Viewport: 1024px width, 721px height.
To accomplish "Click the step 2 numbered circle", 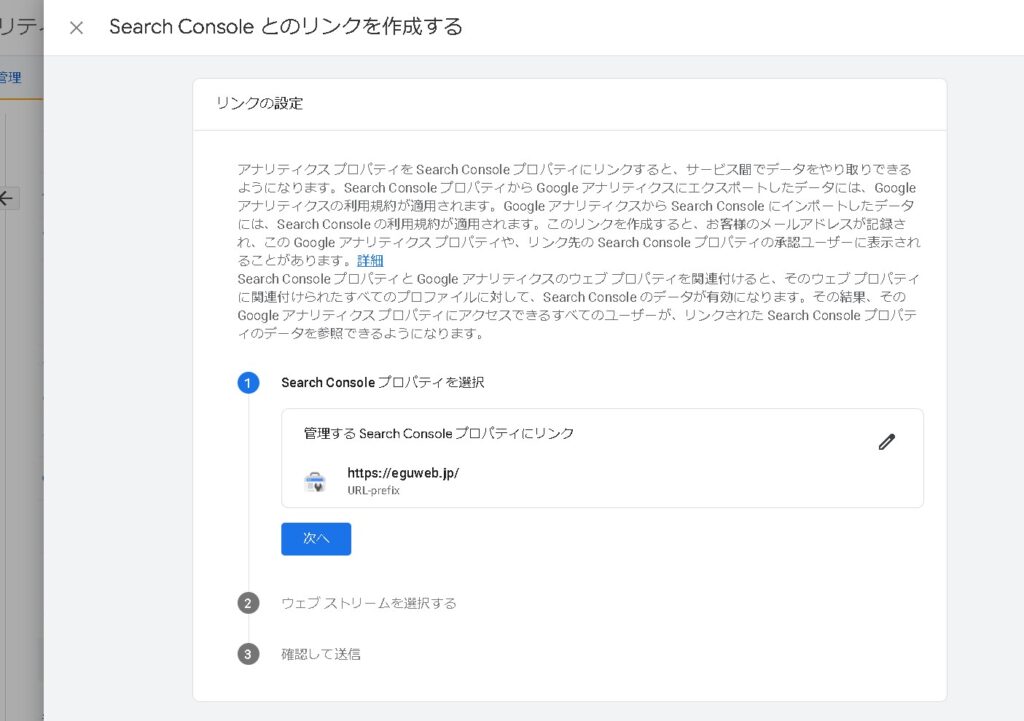I will coord(248,603).
